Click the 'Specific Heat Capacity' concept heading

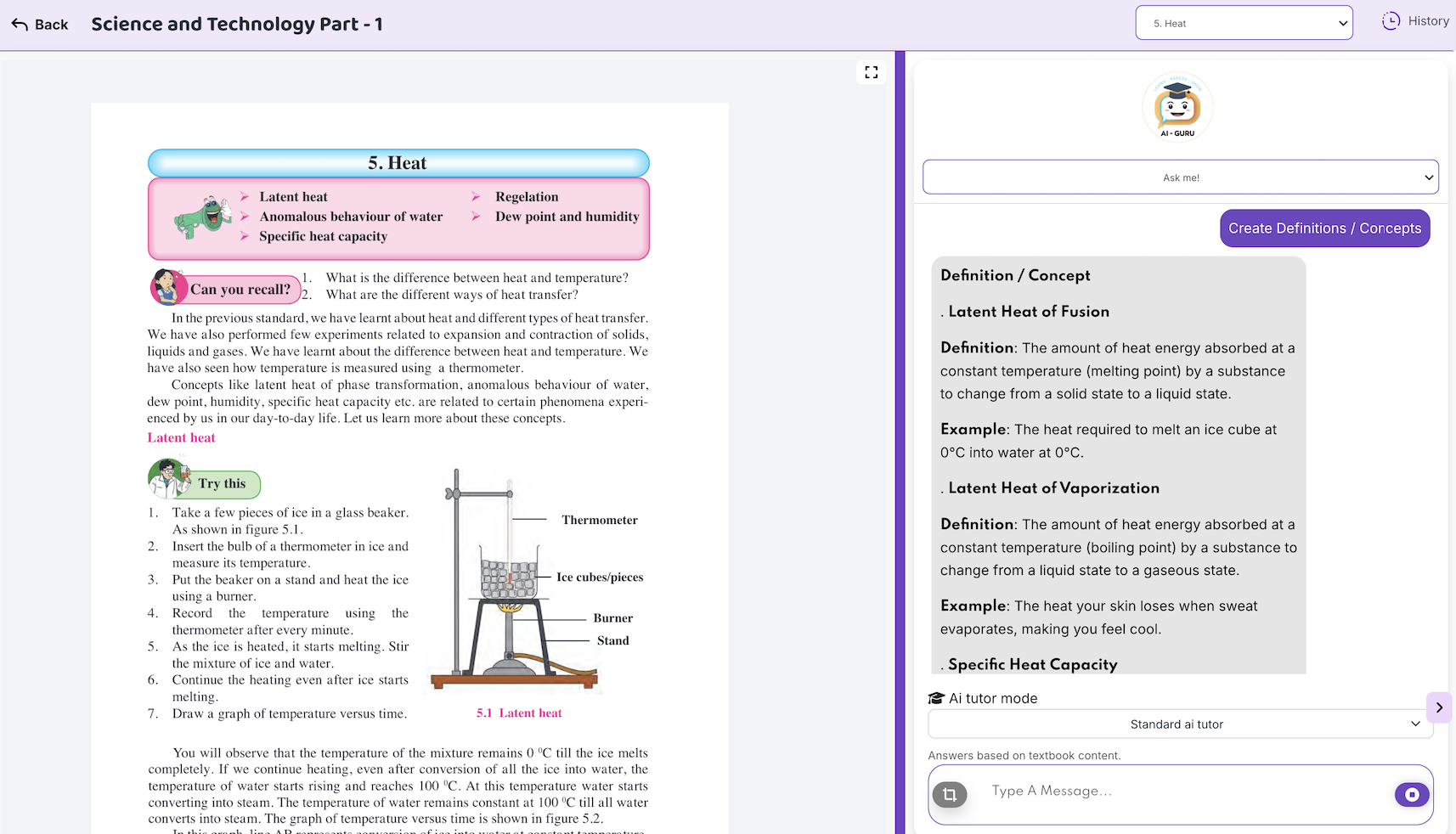coord(1033,665)
